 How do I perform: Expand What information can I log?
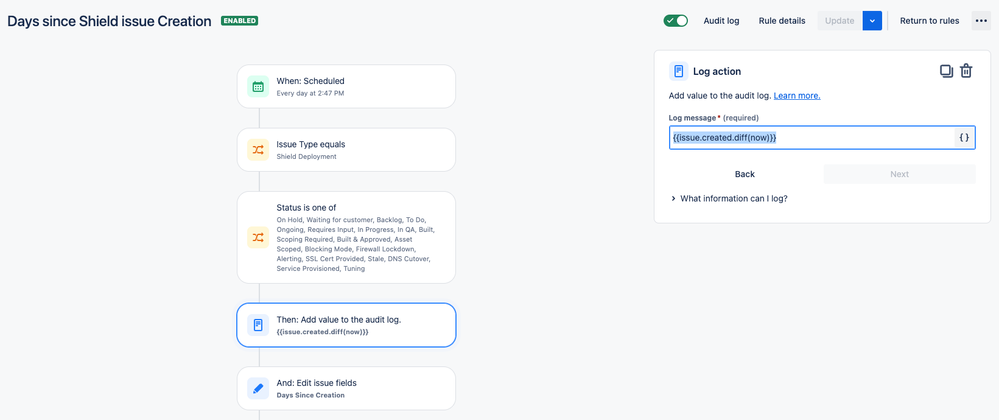point(729,198)
